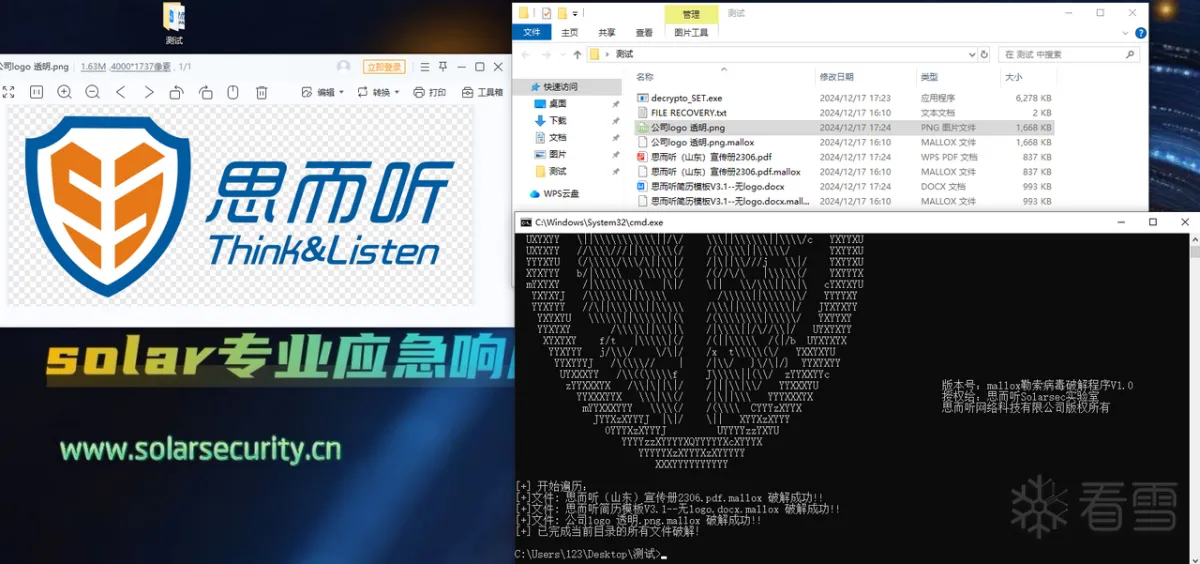The height and width of the screenshot is (564, 1200).
Task: Click the cmd window vertical scrollbar
Action: tap(1194, 397)
